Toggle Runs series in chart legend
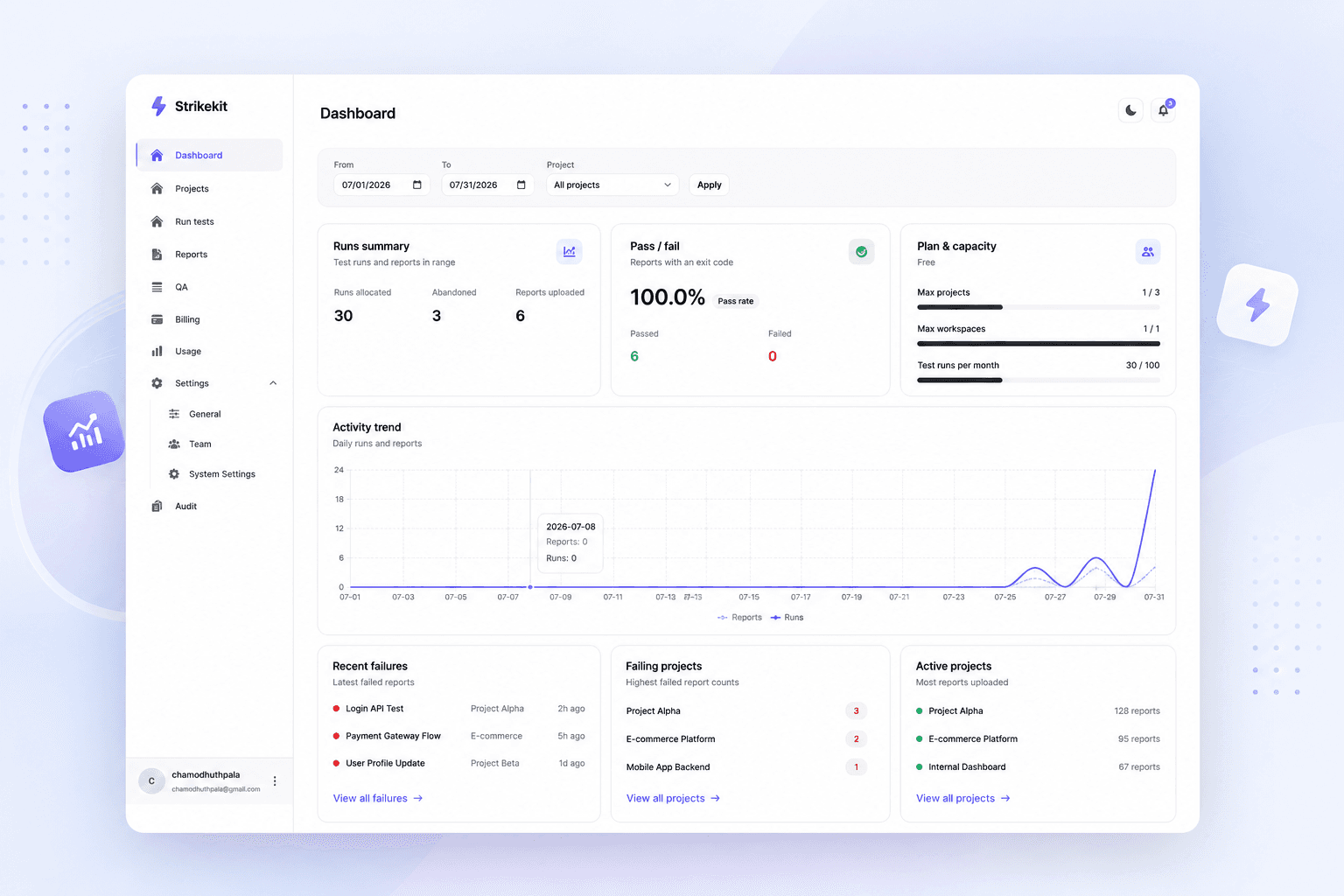Screen dimensions: 1344x896 (787, 617)
